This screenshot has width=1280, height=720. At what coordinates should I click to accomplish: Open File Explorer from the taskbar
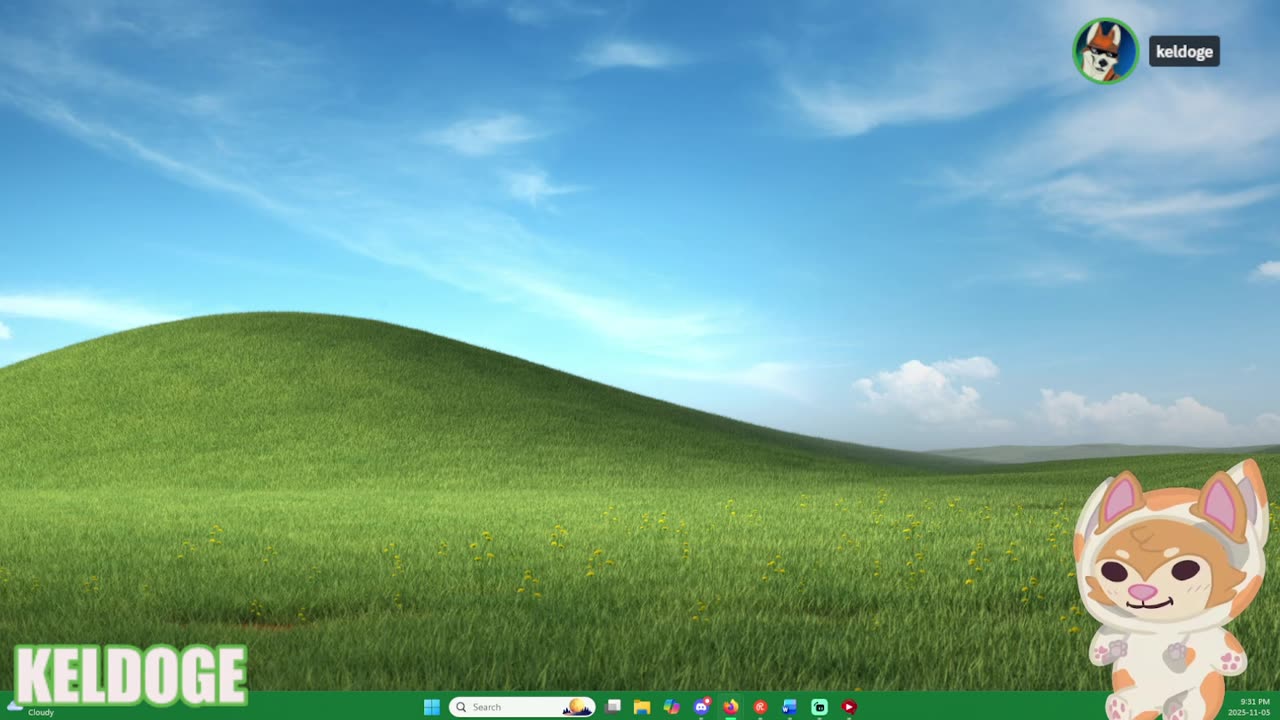point(642,707)
